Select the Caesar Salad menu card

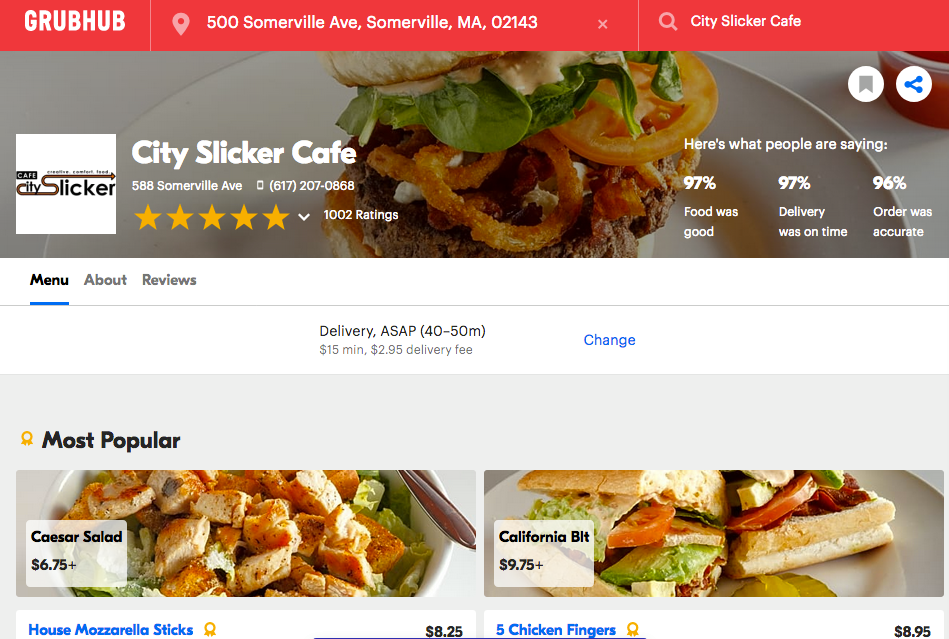coord(245,533)
